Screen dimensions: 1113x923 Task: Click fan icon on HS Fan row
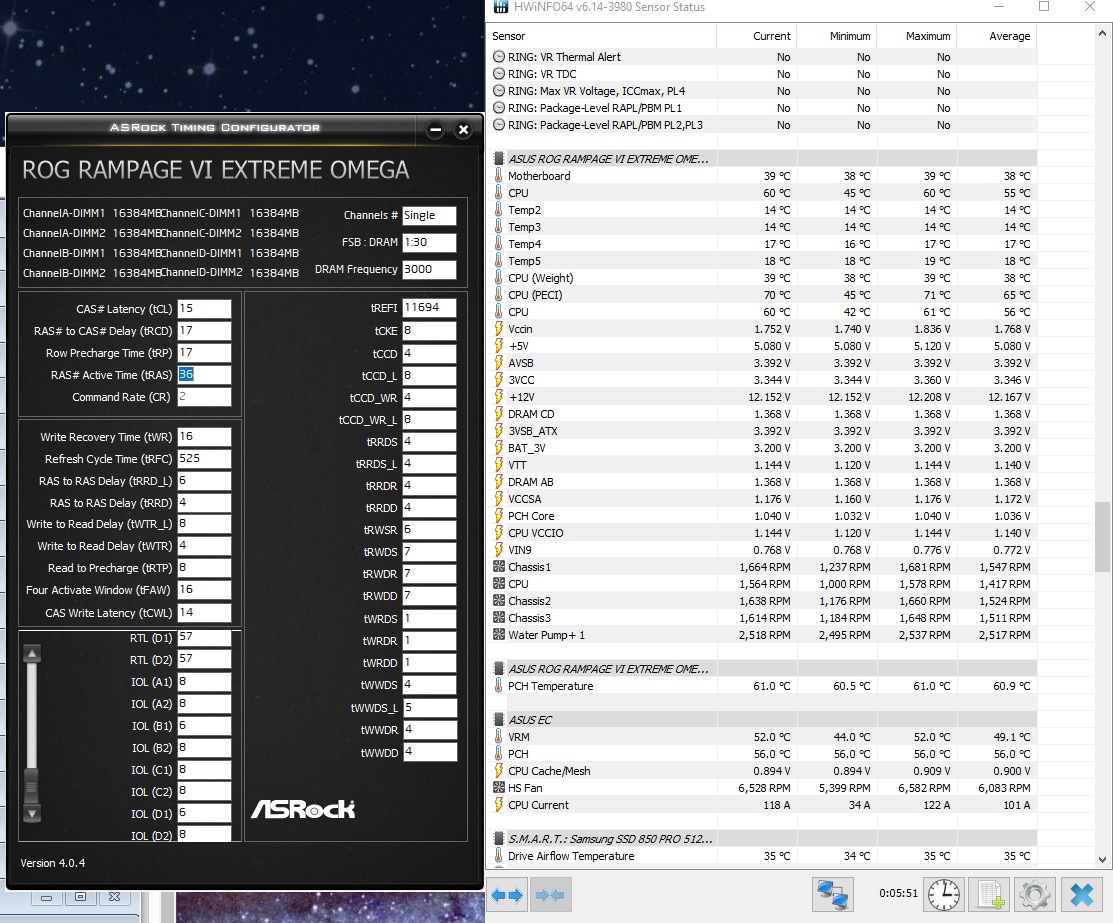(x=498, y=787)
